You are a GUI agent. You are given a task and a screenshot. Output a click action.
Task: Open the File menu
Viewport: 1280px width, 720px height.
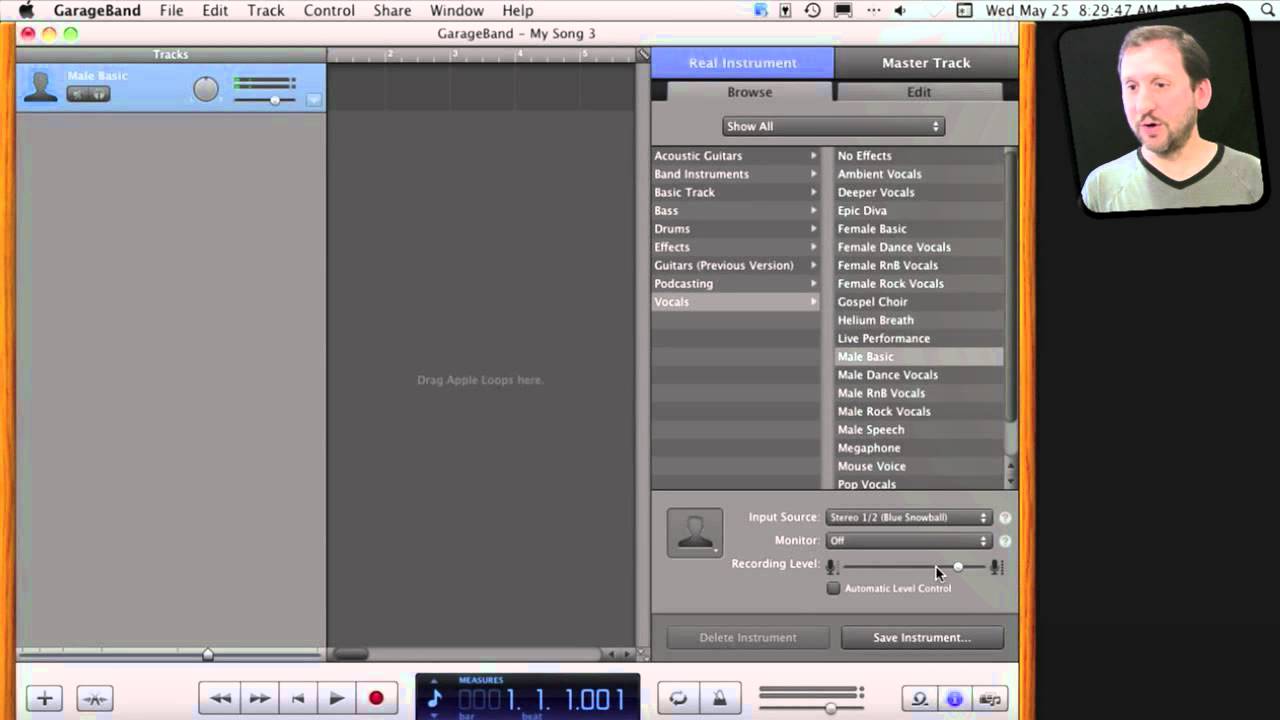coord(171,10)
